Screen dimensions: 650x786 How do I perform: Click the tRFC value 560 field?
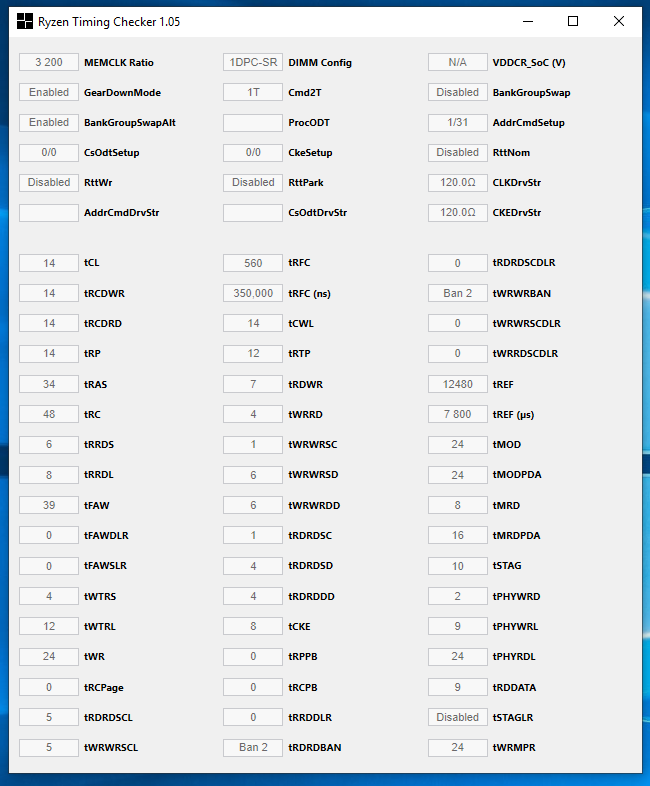[253, 263]
